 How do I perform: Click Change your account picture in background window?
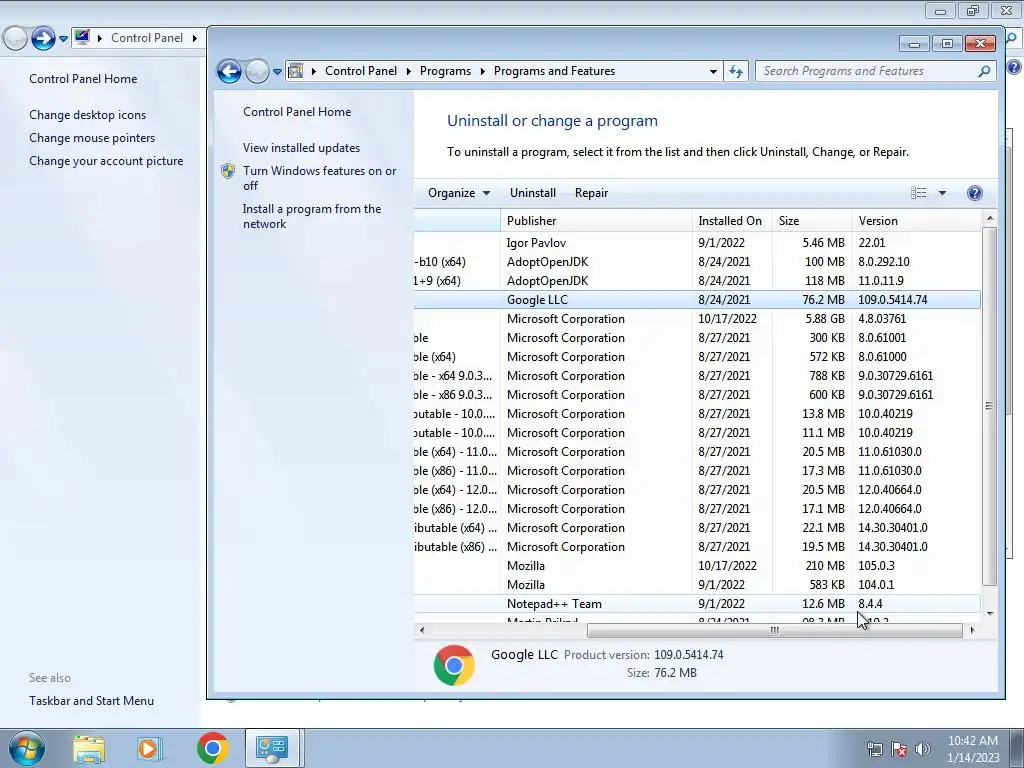(106, 161)
